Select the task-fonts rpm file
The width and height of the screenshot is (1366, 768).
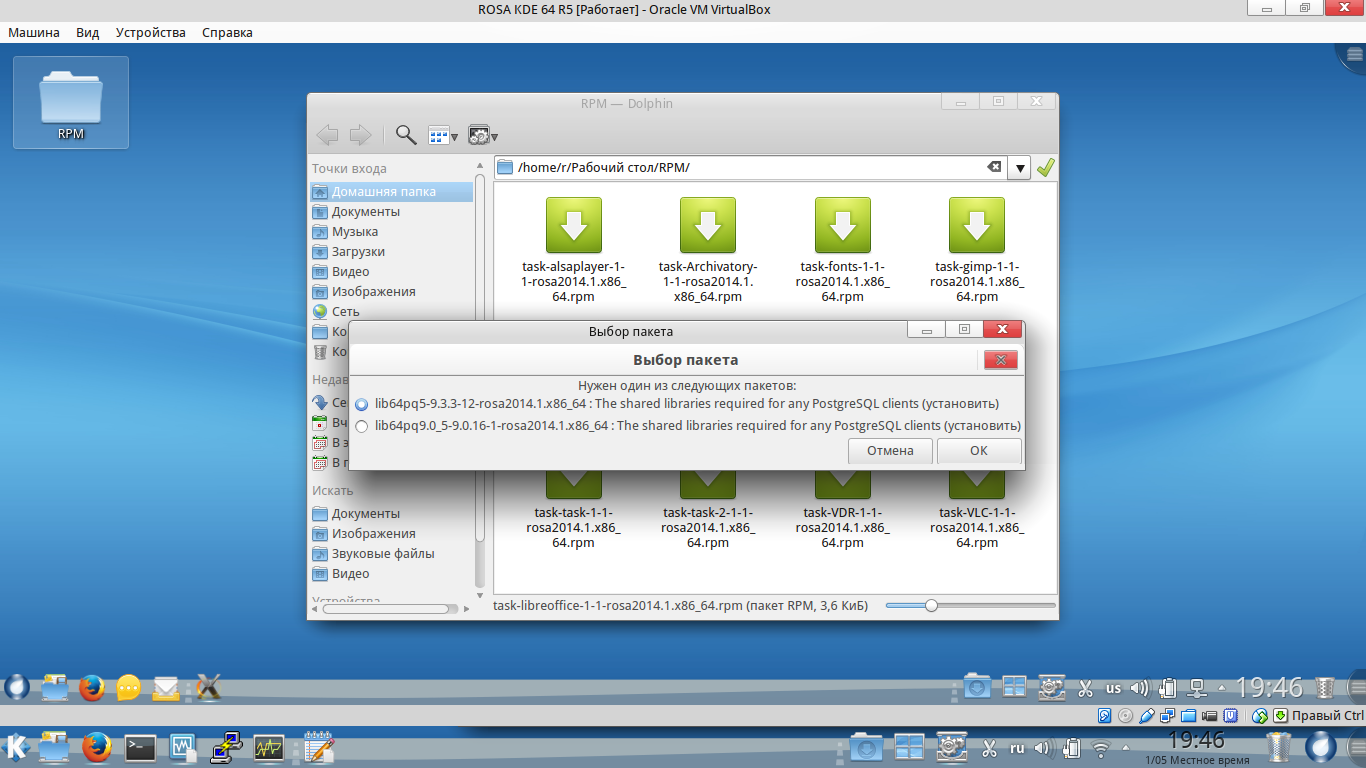(843, 250)
